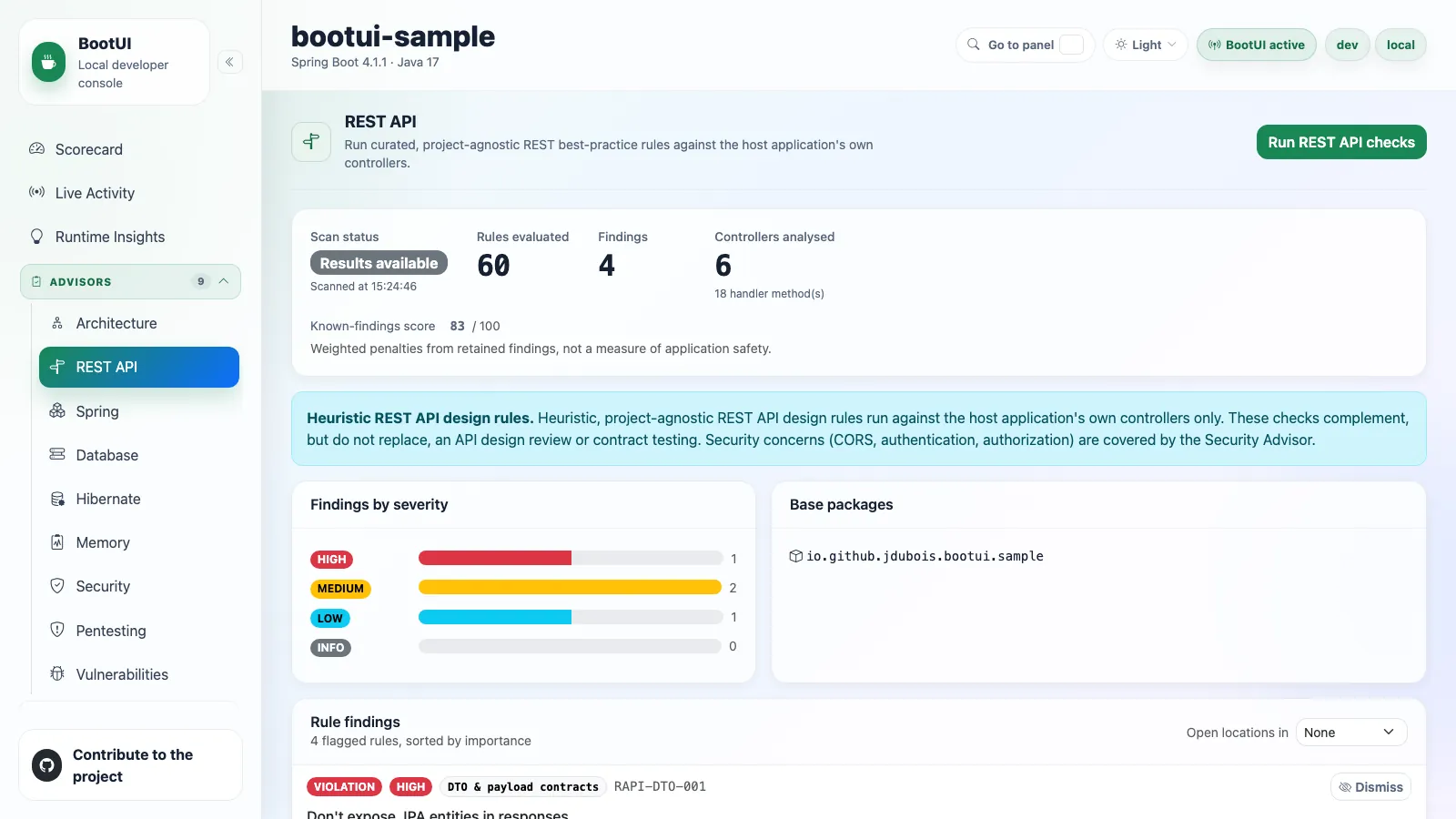The image size is (1456, 819).
Task: Click the Runtime Insights lightbulb icon
Action: [x=37, y=236]
